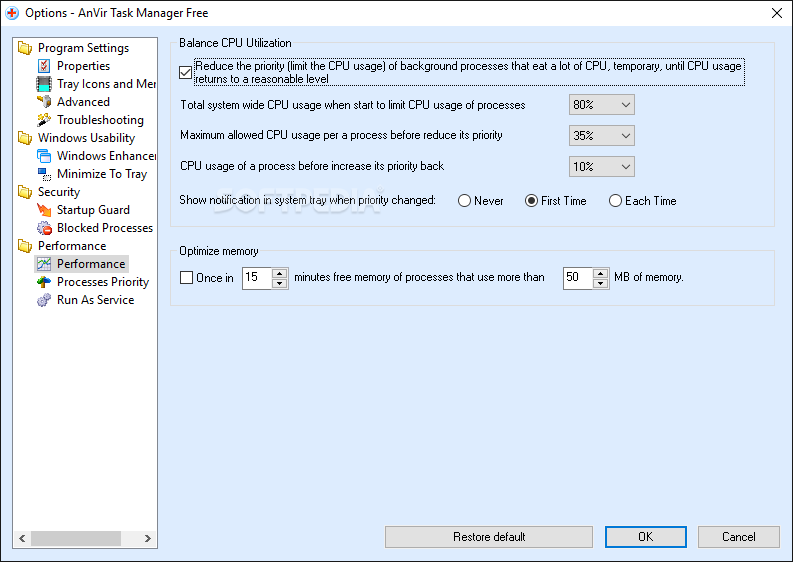Click the minutes field showing 15
This screenshot has height=562, width=793.
[x=257, y=278]
